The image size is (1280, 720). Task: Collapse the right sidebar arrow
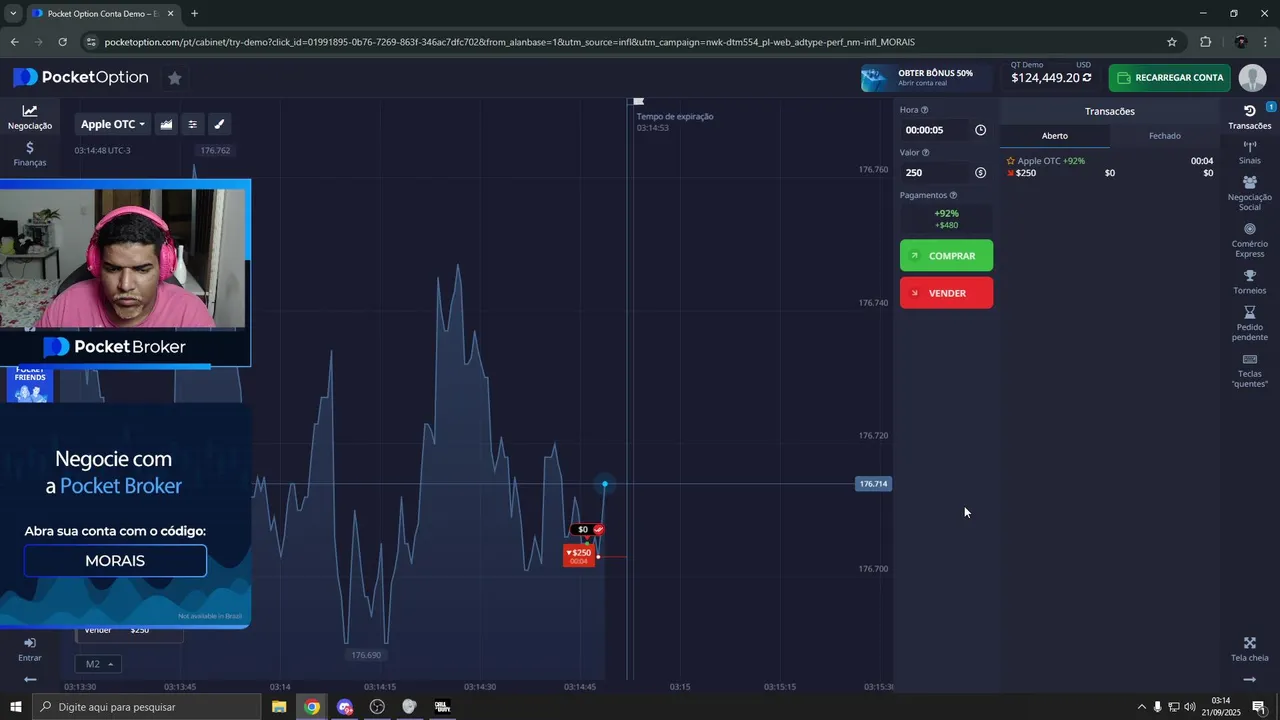click(1250, 679)
